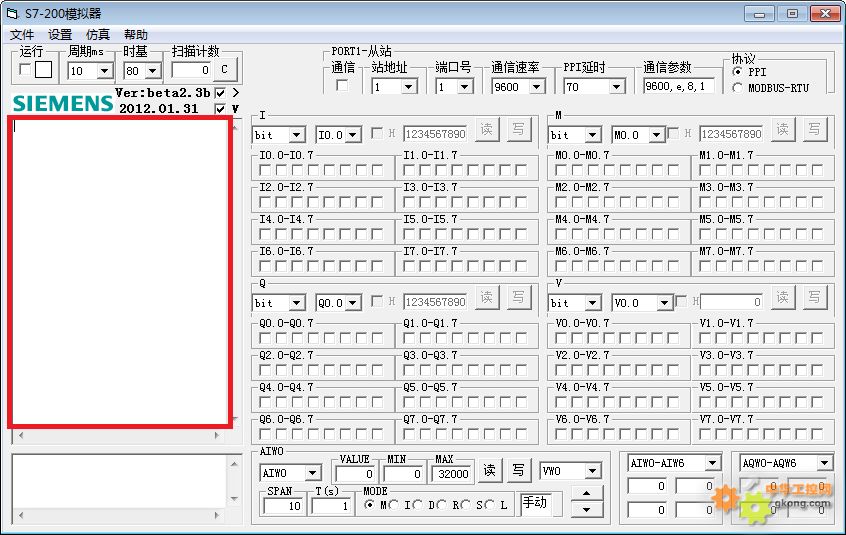The width and height of the screenshot is (846, 535).
Task: Expand the AIW0 channel dropdown
Action: point(312,474)
